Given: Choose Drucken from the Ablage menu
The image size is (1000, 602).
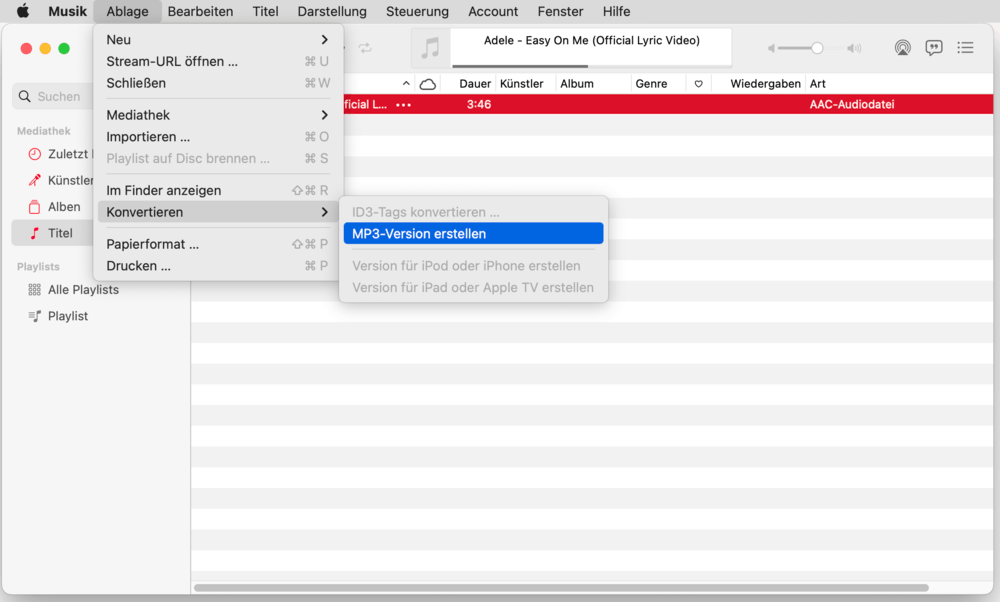Looking at the screenshot, I should point(217,265).
